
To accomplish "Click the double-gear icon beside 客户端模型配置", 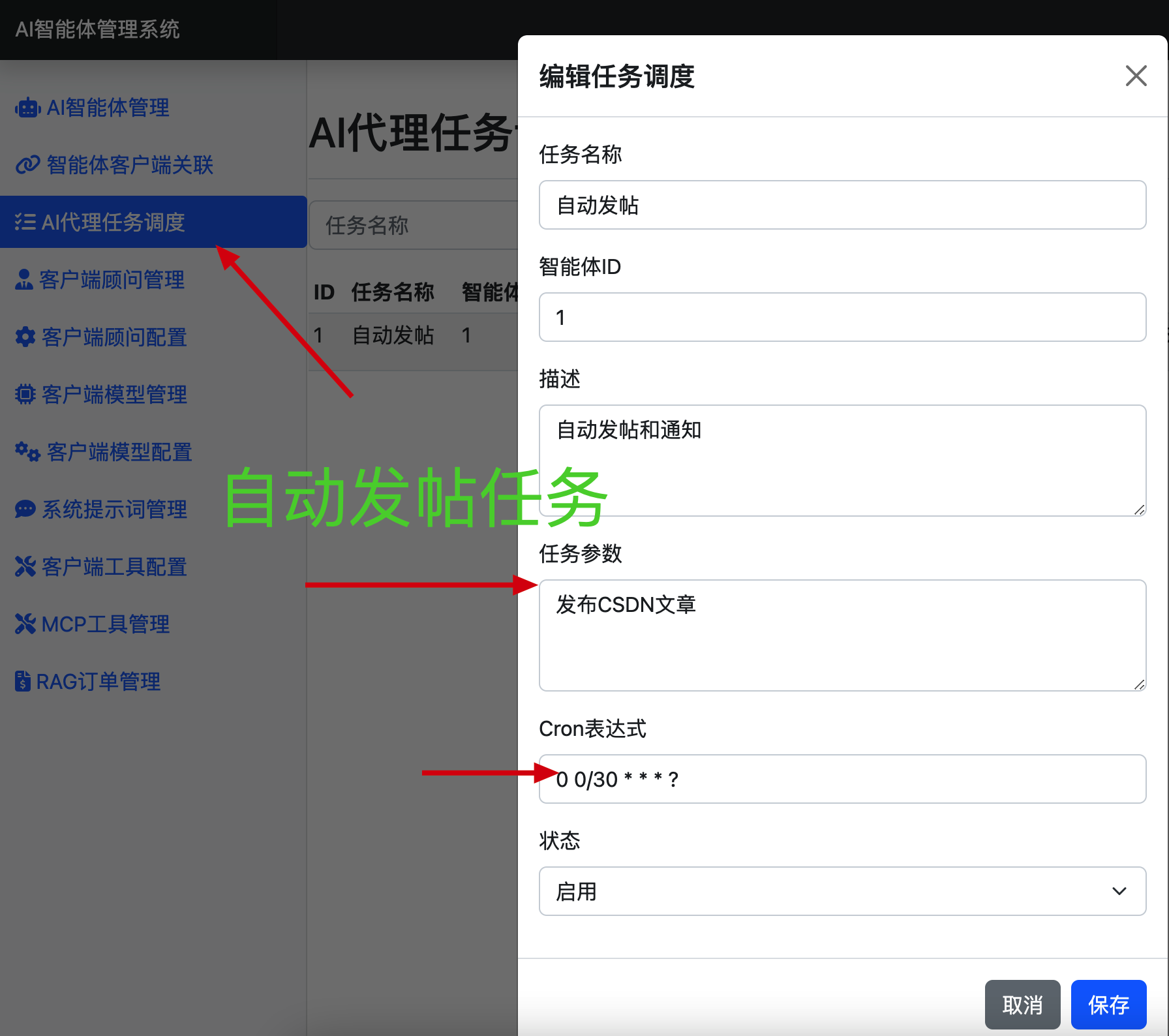I will 27,451.
